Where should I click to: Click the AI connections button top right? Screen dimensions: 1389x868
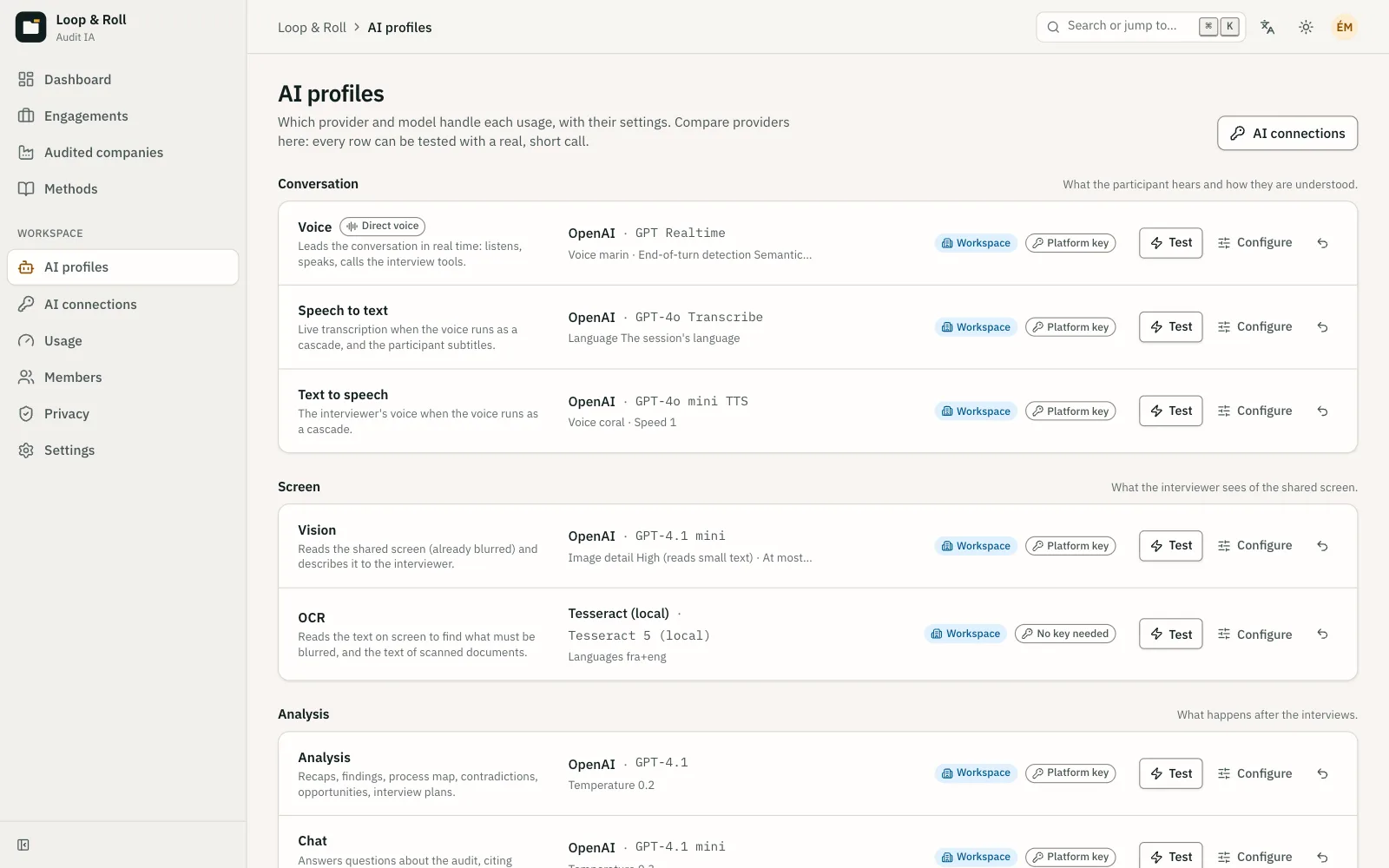tap(1287, 133)
